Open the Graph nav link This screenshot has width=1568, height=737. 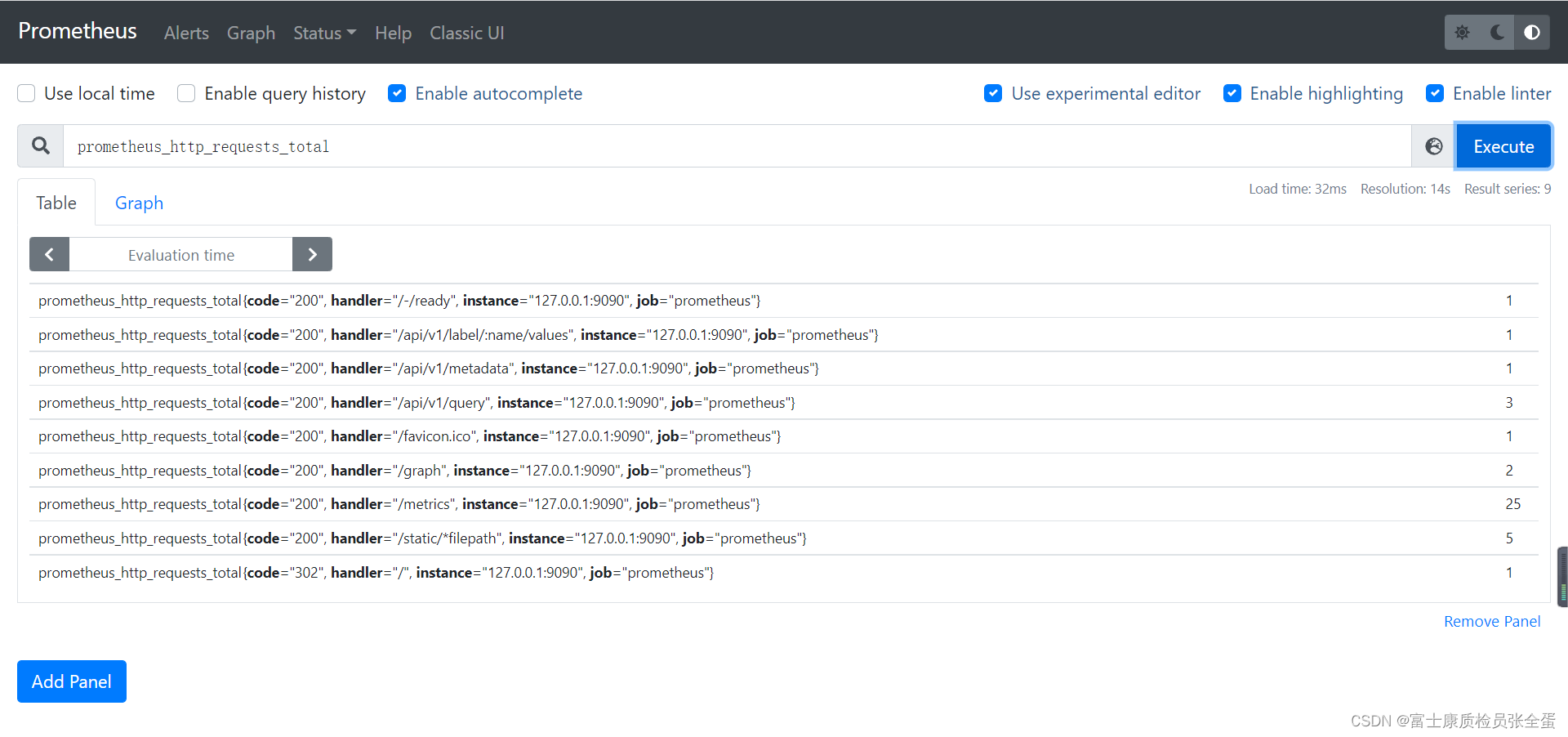pos(251,33)
